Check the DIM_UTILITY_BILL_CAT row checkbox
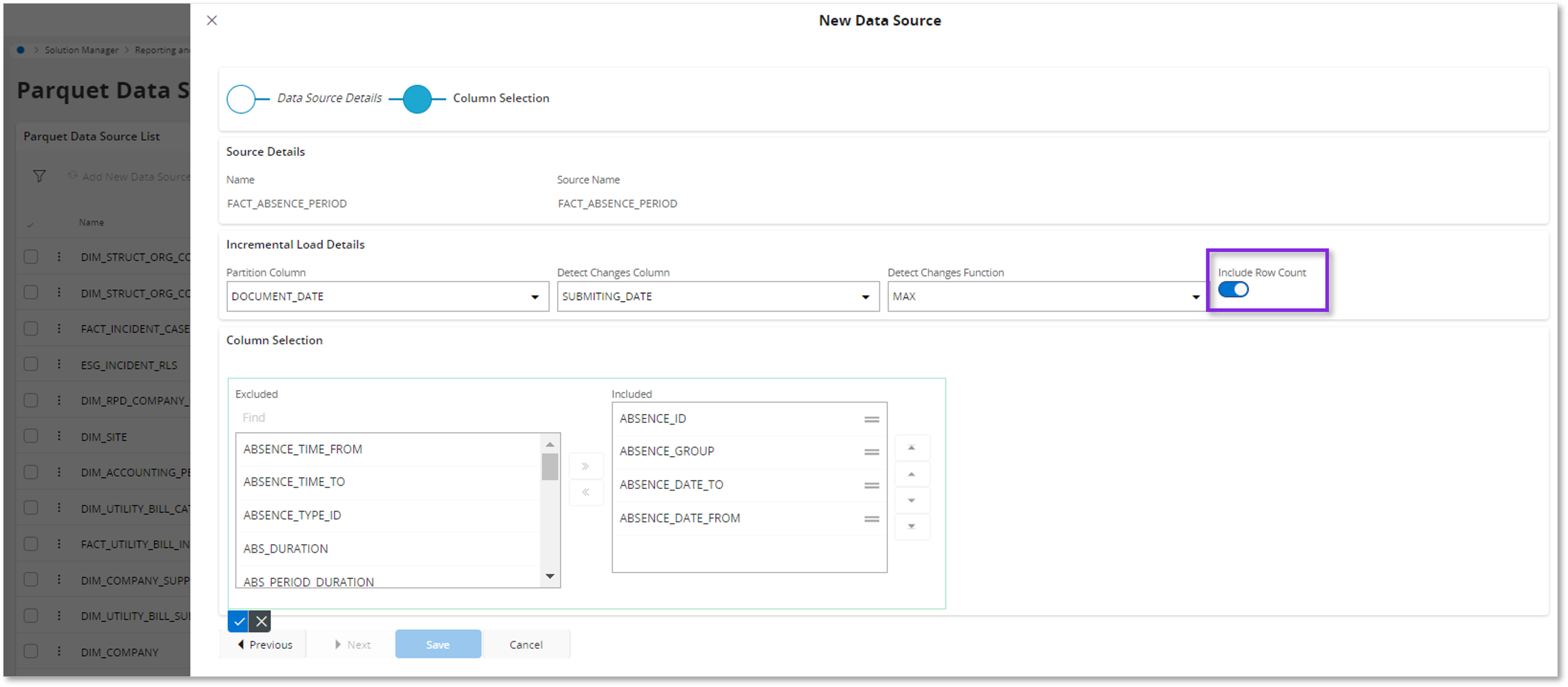This screenshot has width=1568, height=687. (x=31, y=508)
